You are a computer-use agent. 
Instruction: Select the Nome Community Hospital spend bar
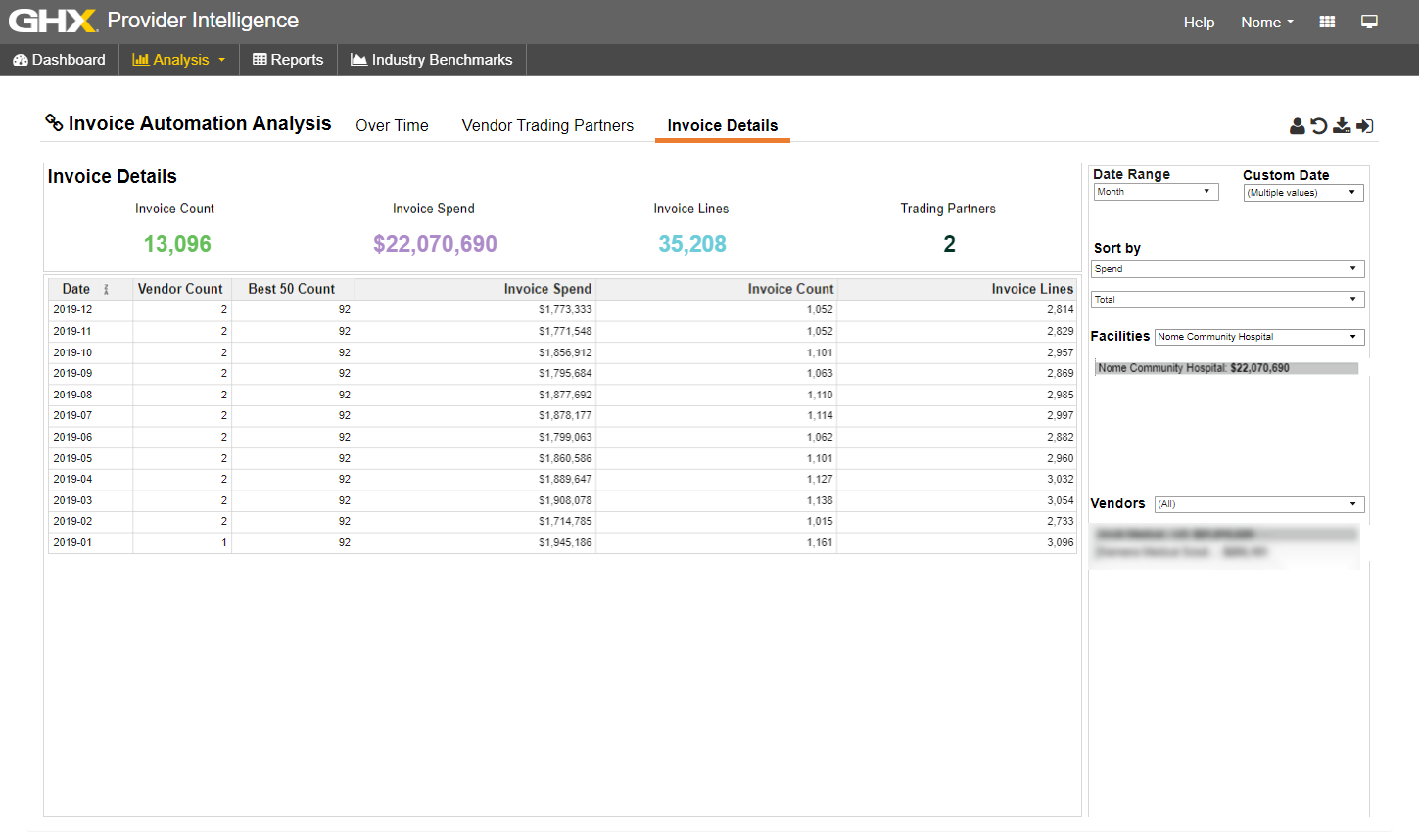click(1226, 368)
